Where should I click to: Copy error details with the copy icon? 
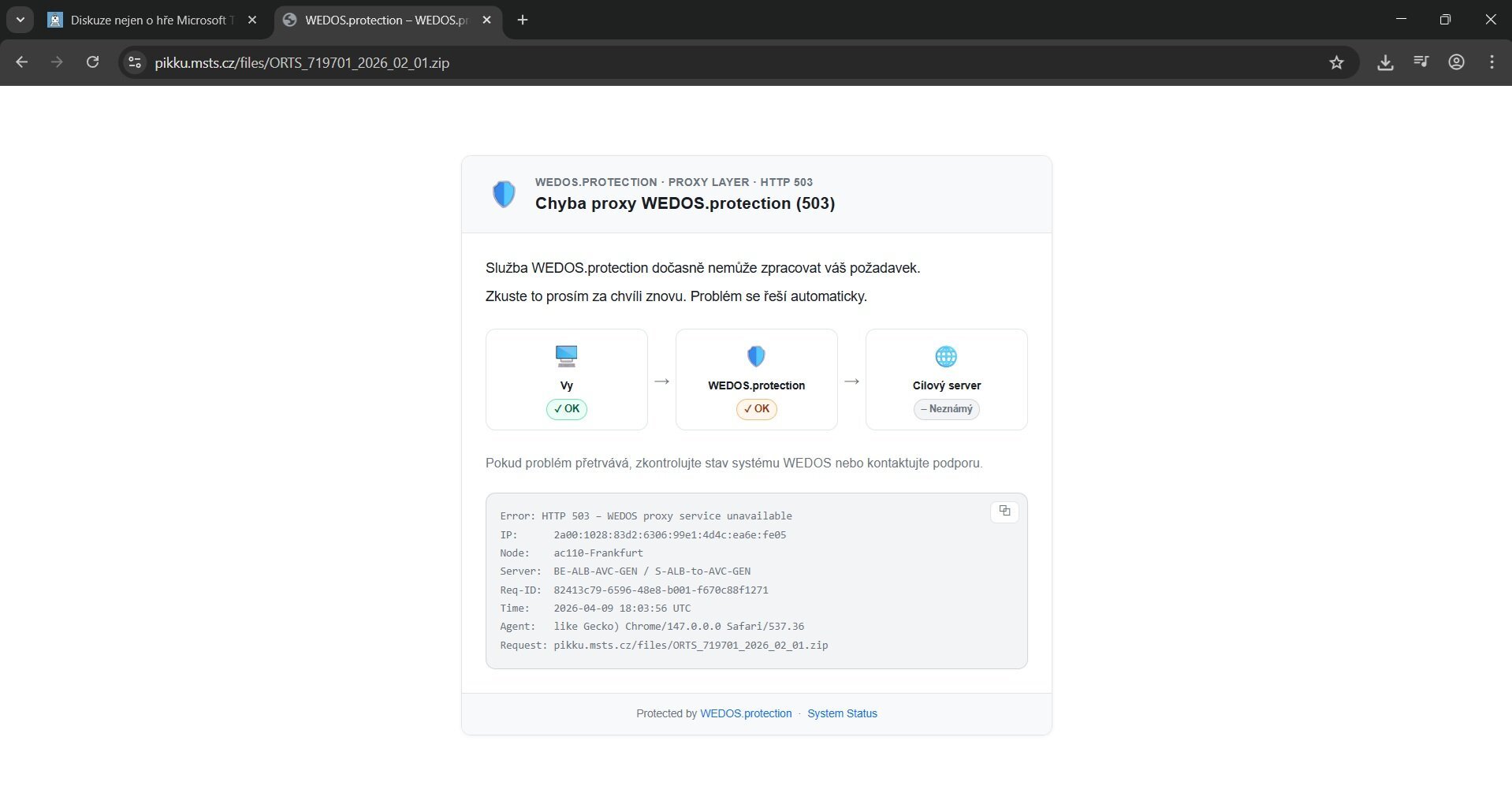(x=1004, y=511)
